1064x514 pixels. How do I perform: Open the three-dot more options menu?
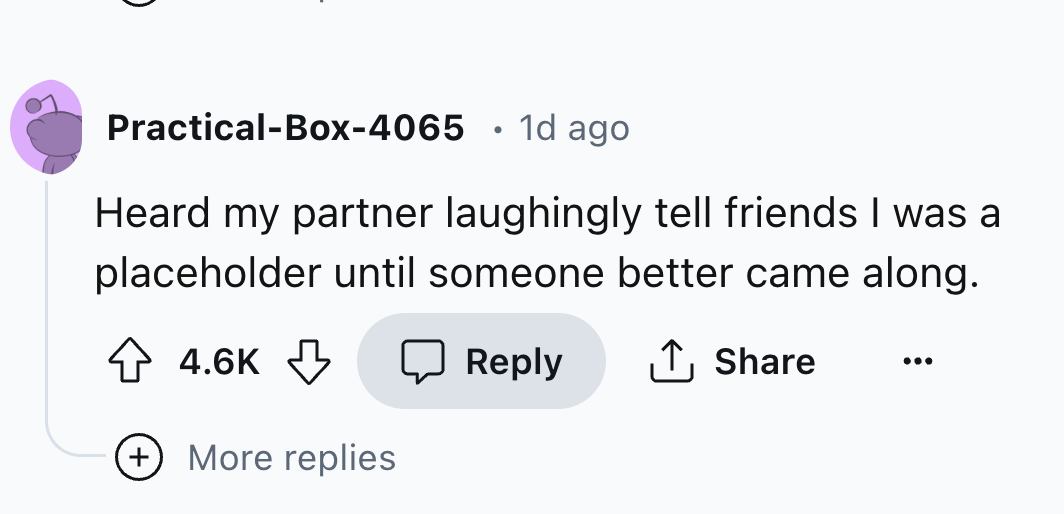917,361
